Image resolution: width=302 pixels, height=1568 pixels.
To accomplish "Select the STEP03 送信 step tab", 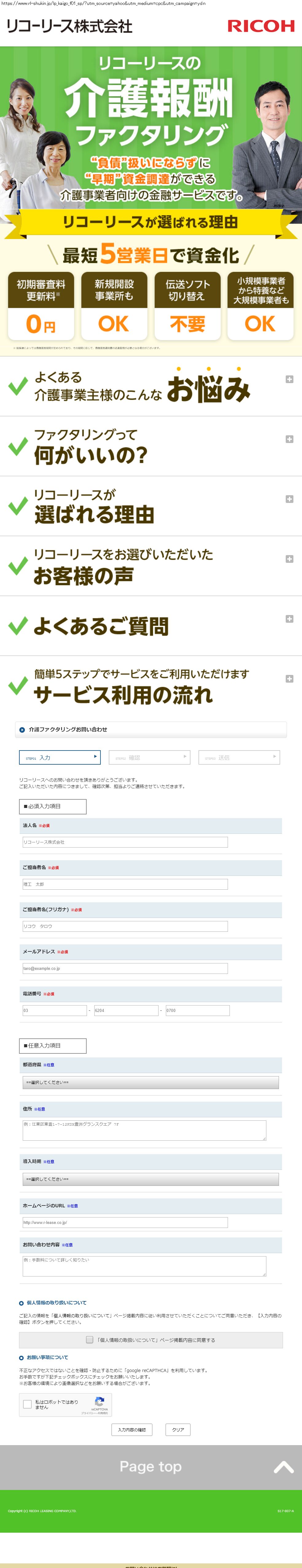I will 239,757.
